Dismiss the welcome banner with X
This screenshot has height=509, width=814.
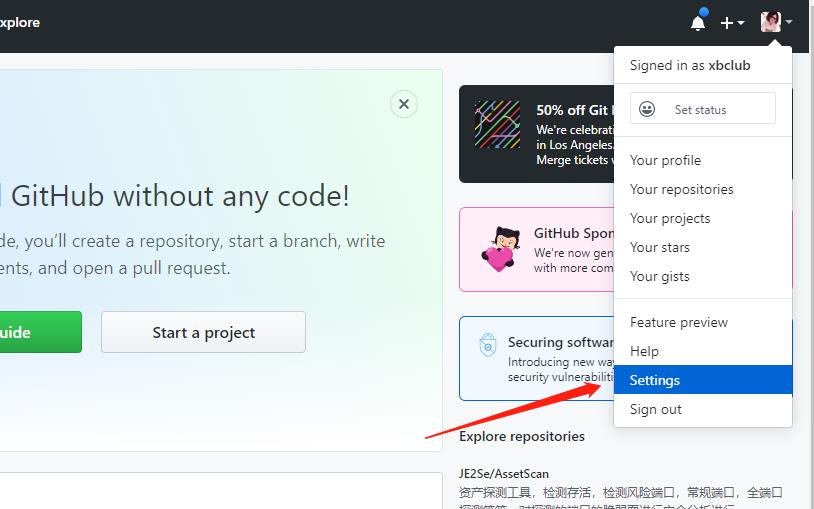[404, 104]
